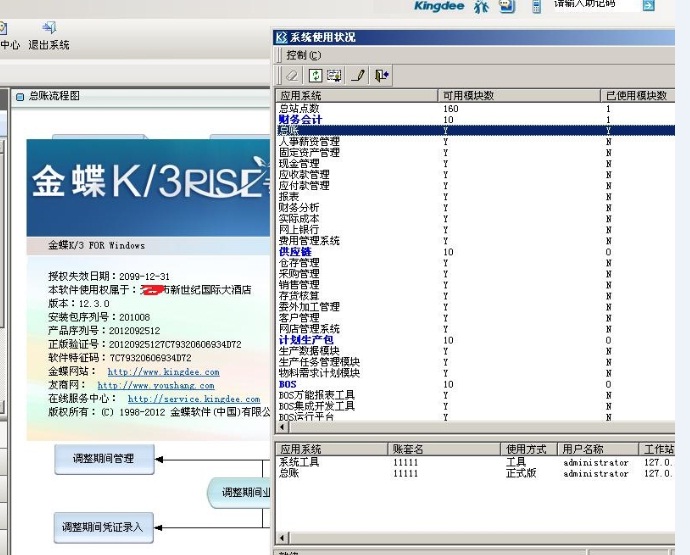690x555 pixels.
Task: Open the www.youshang.com link
Action: point(151,385)
